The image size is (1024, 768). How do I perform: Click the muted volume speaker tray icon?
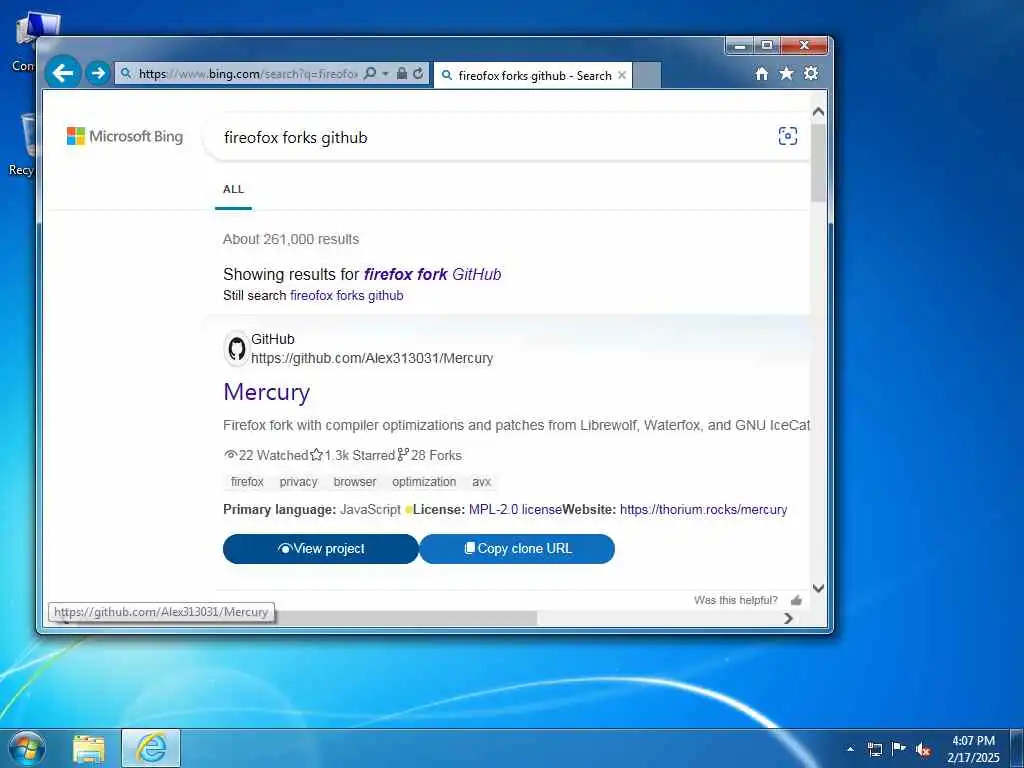923,750
